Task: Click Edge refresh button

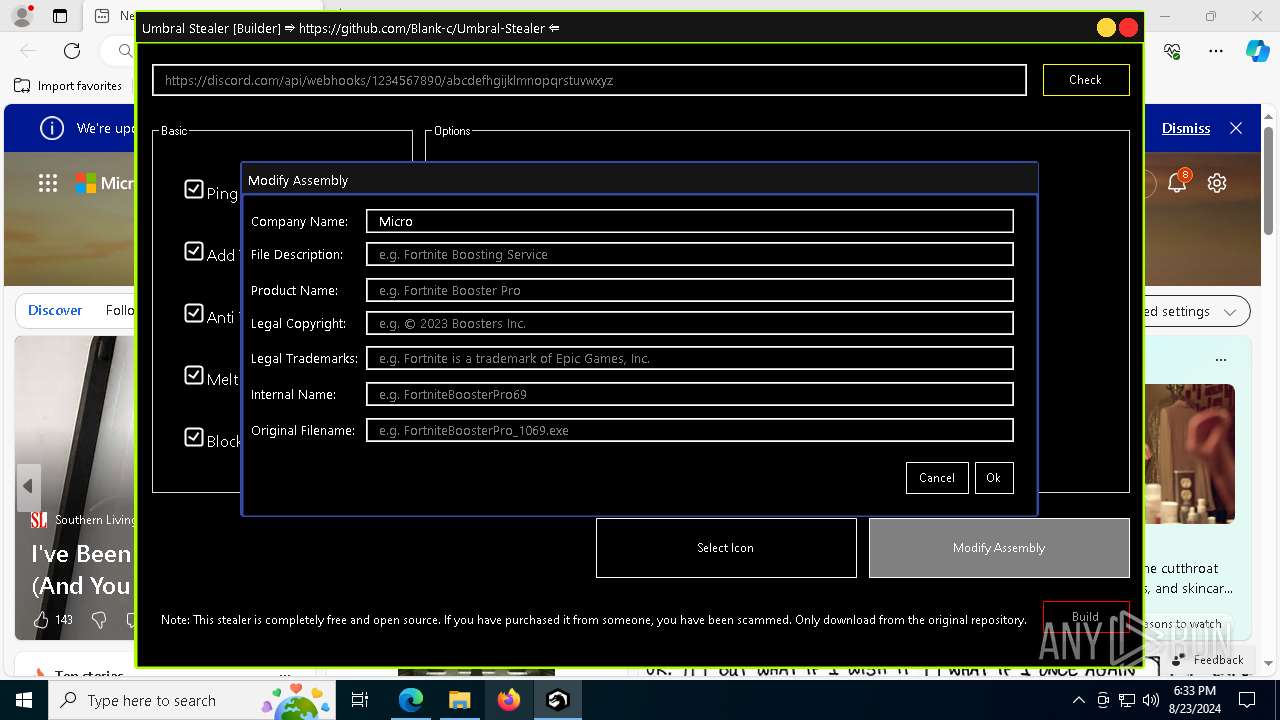Action: pyautogui.click(x=72, y=51)
